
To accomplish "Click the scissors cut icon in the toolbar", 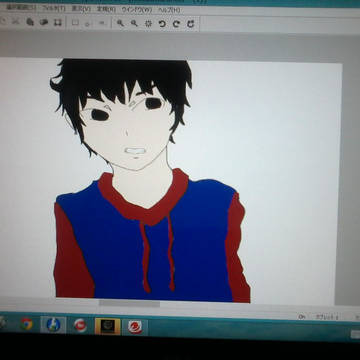I will pos(15,22).
